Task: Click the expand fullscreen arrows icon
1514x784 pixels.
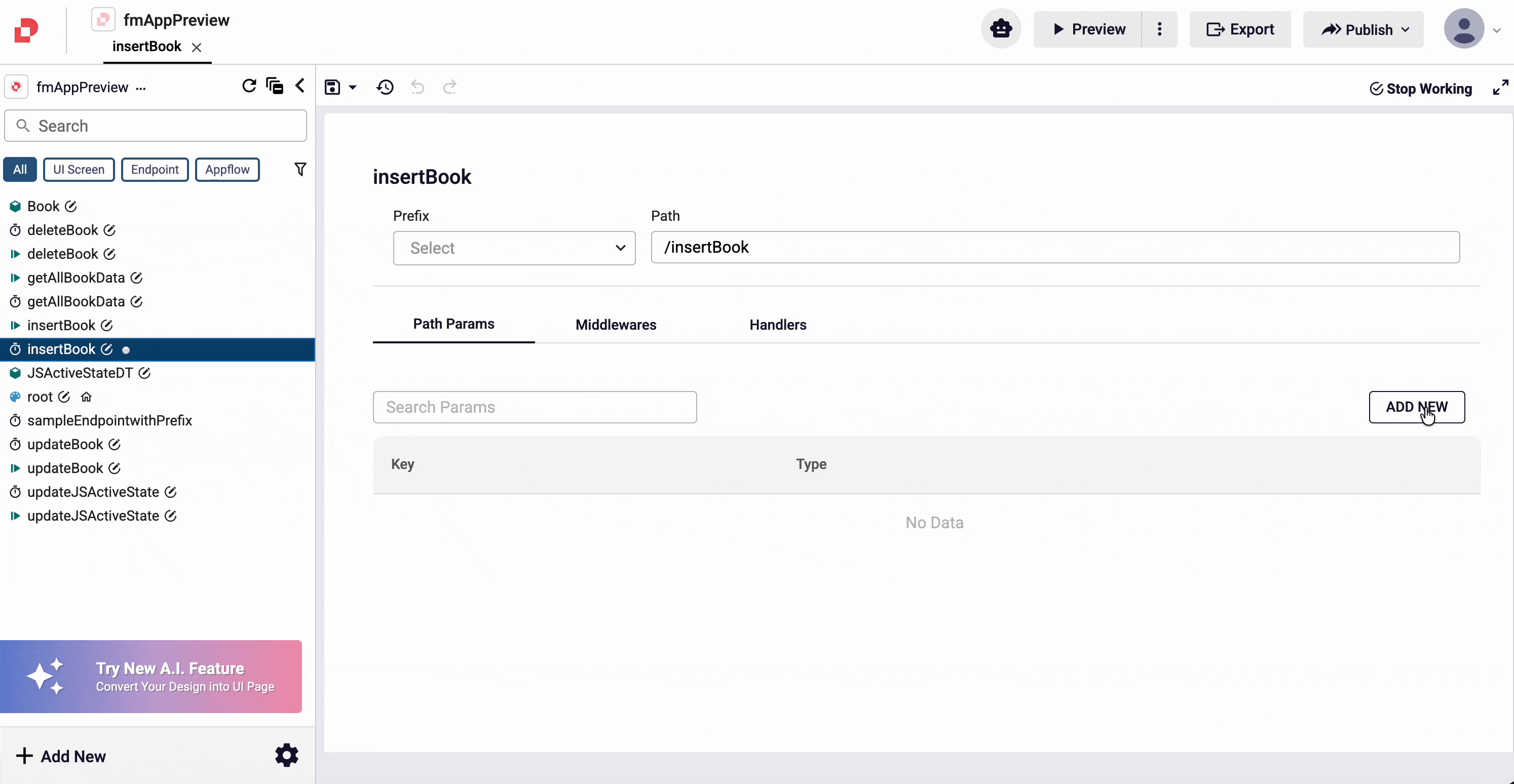Action: (1500, 88)
